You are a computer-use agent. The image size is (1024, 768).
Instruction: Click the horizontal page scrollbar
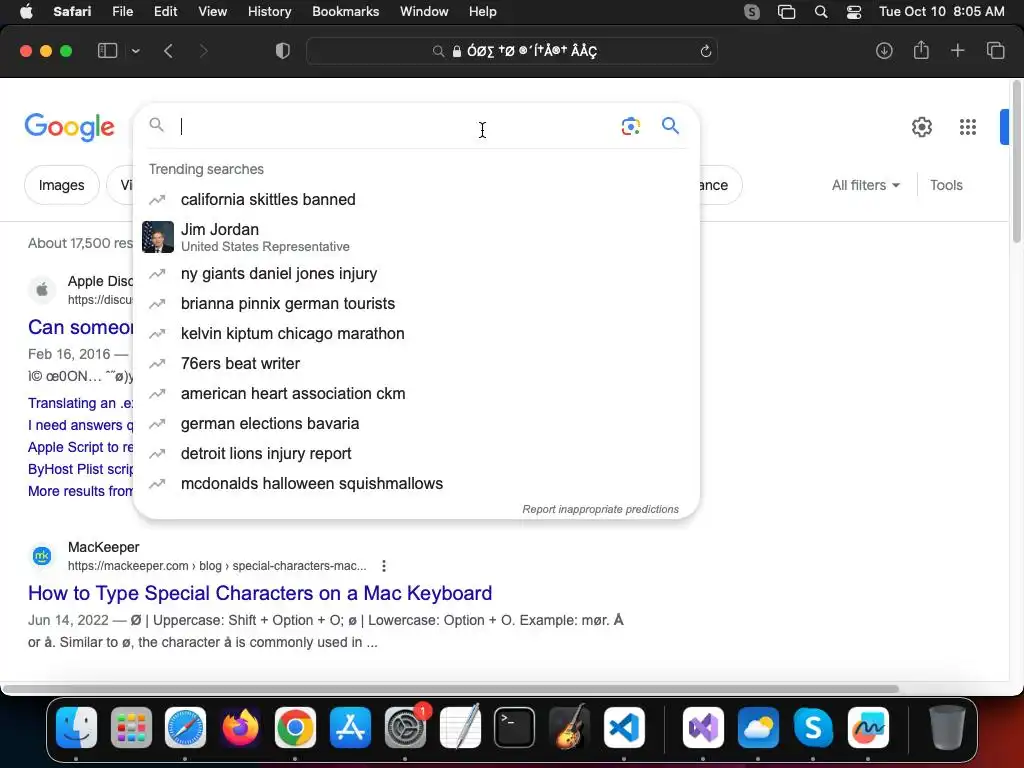451,689
